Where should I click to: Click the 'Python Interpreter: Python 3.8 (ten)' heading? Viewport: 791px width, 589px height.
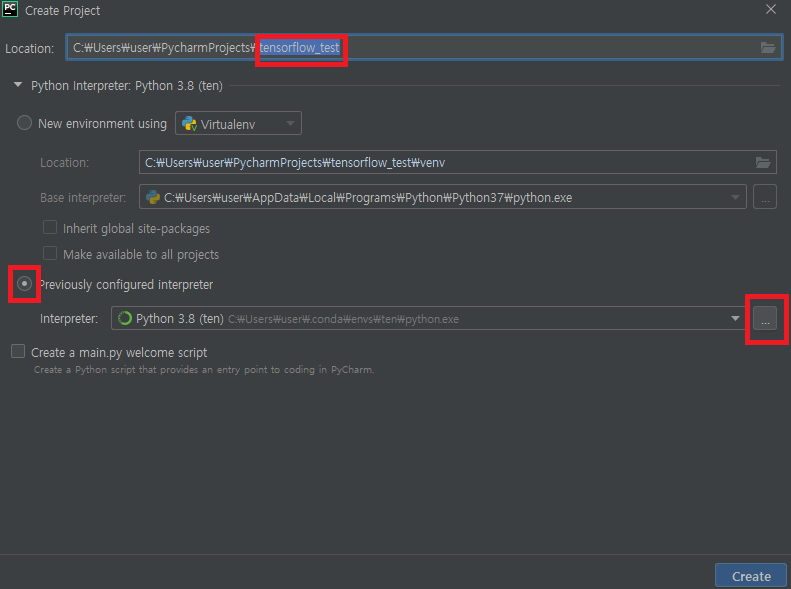click(x=127, y=86)
